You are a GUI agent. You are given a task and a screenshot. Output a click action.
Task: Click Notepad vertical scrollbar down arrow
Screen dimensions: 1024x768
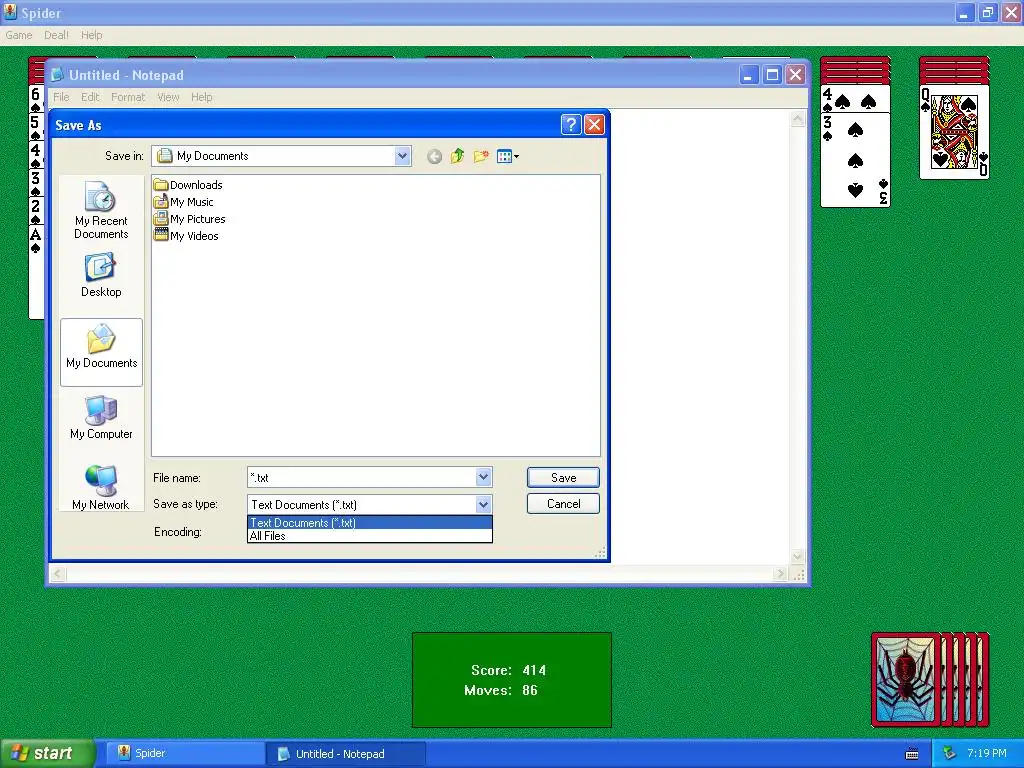click(x=797, y=556)
